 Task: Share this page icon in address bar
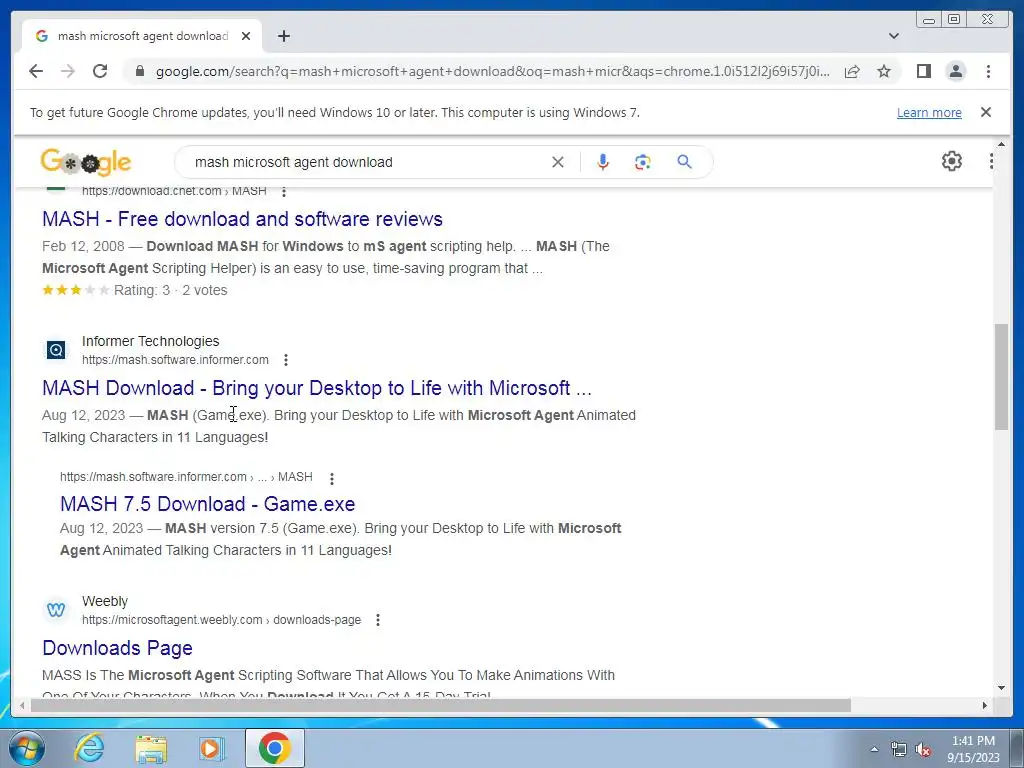852,71
